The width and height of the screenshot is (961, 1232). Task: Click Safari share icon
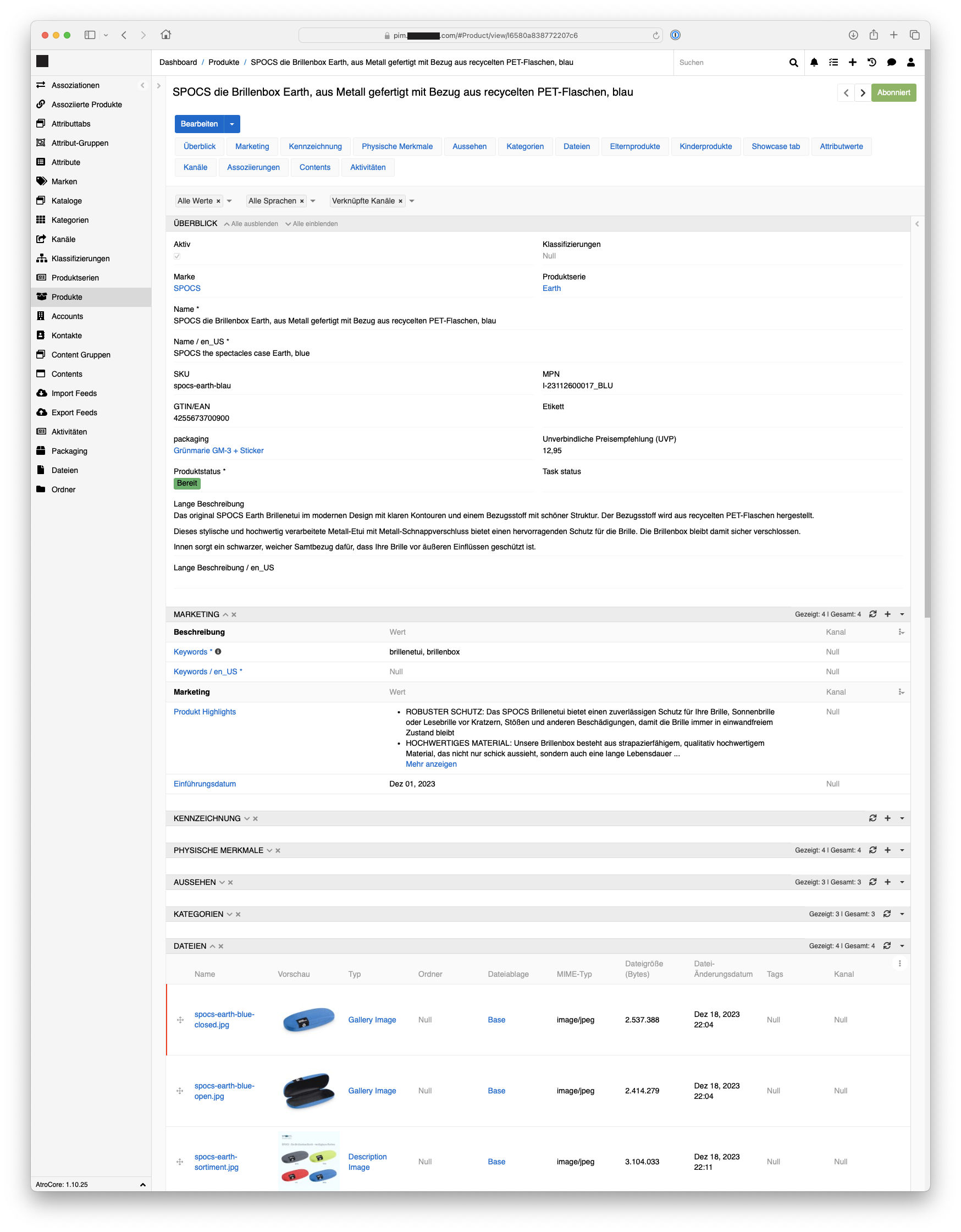click(x=873, y=35)
